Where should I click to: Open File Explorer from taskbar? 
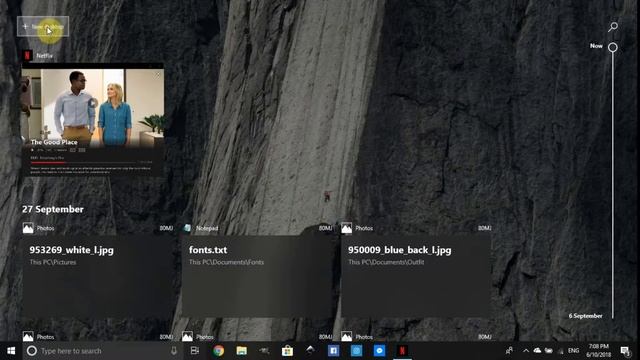(x=242, y=351)
